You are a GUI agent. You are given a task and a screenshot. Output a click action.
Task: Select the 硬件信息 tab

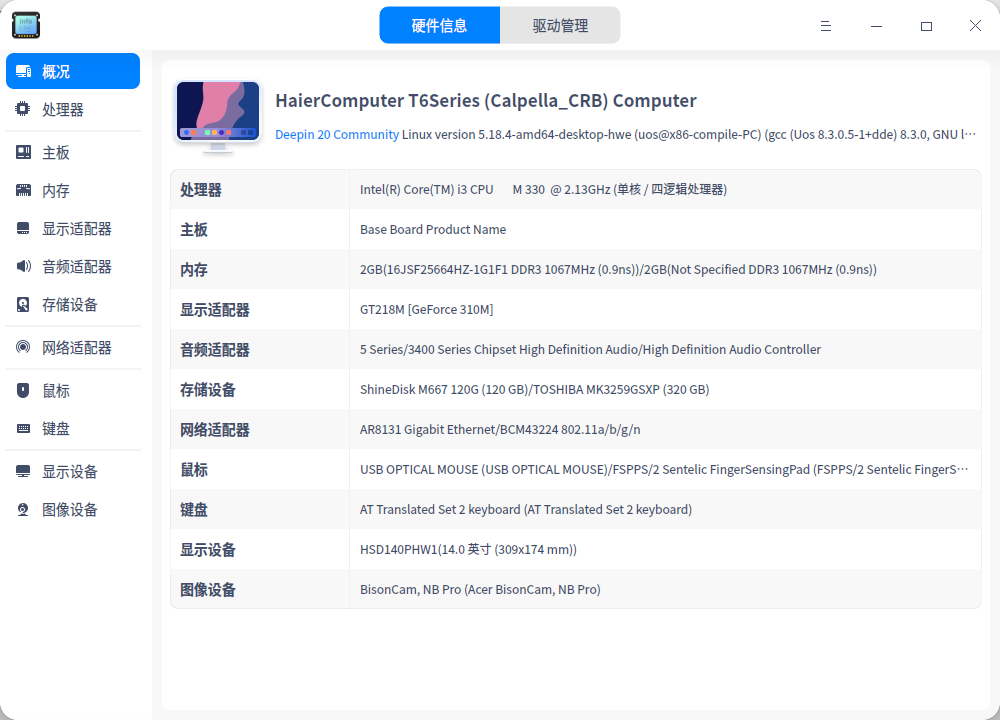pos(440,24)
